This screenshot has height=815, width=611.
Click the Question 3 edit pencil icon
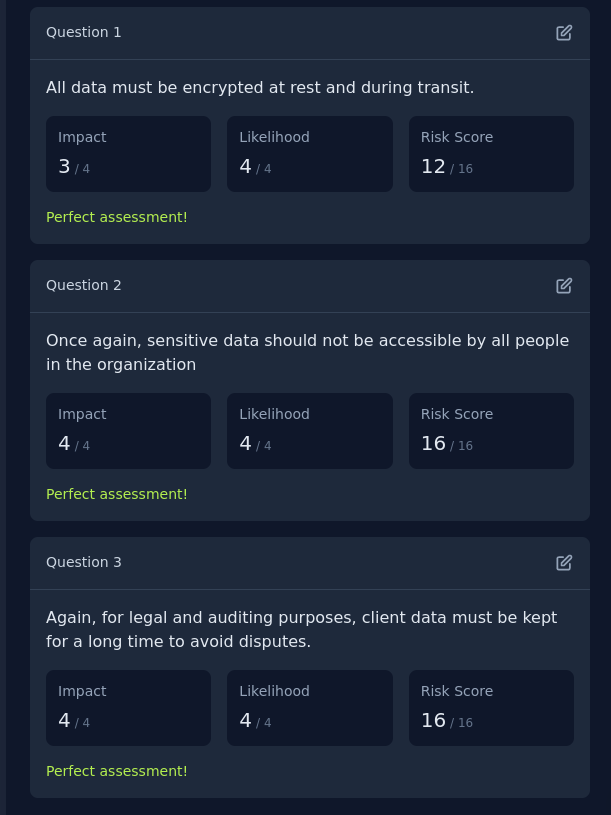[x=564, y=563]
